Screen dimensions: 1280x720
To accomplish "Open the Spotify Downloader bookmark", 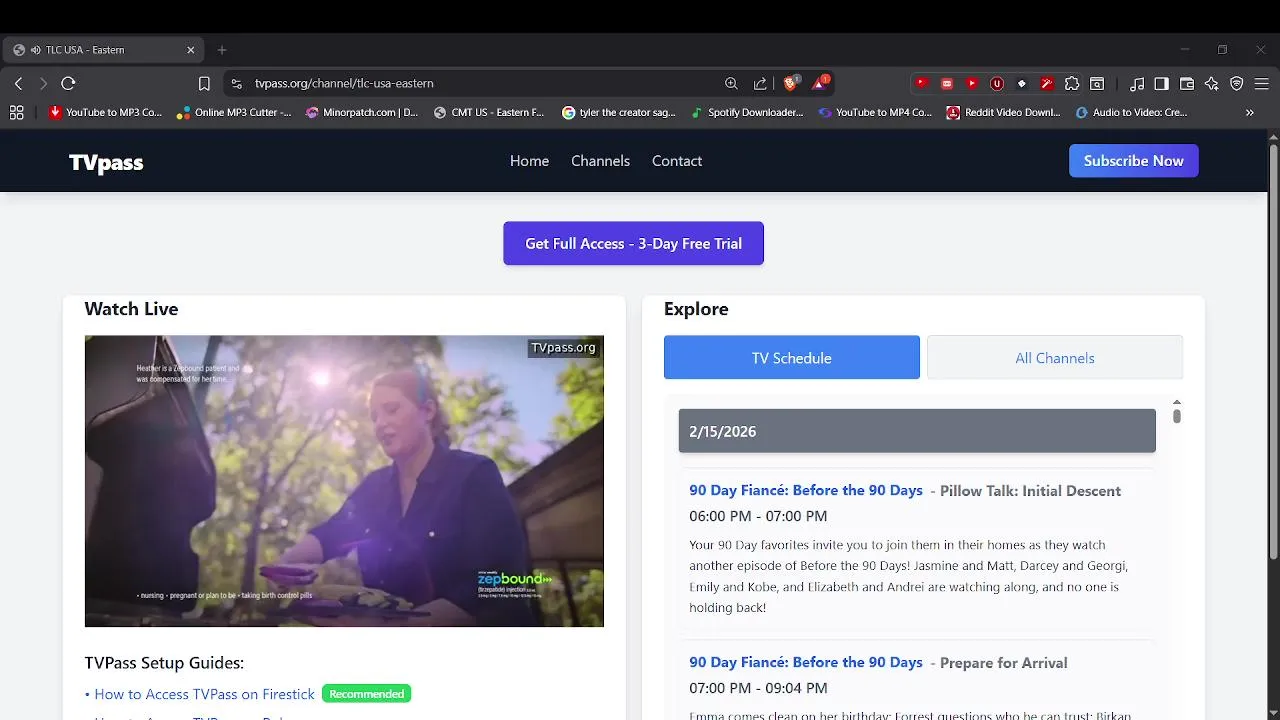I will click(747, 113).
